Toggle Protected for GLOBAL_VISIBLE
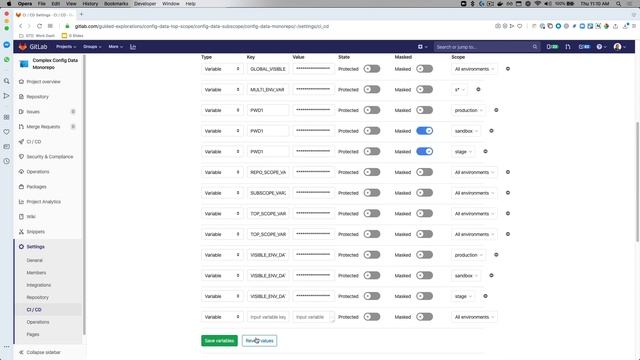The image size is (640, 360). click(x=372, y=69)
